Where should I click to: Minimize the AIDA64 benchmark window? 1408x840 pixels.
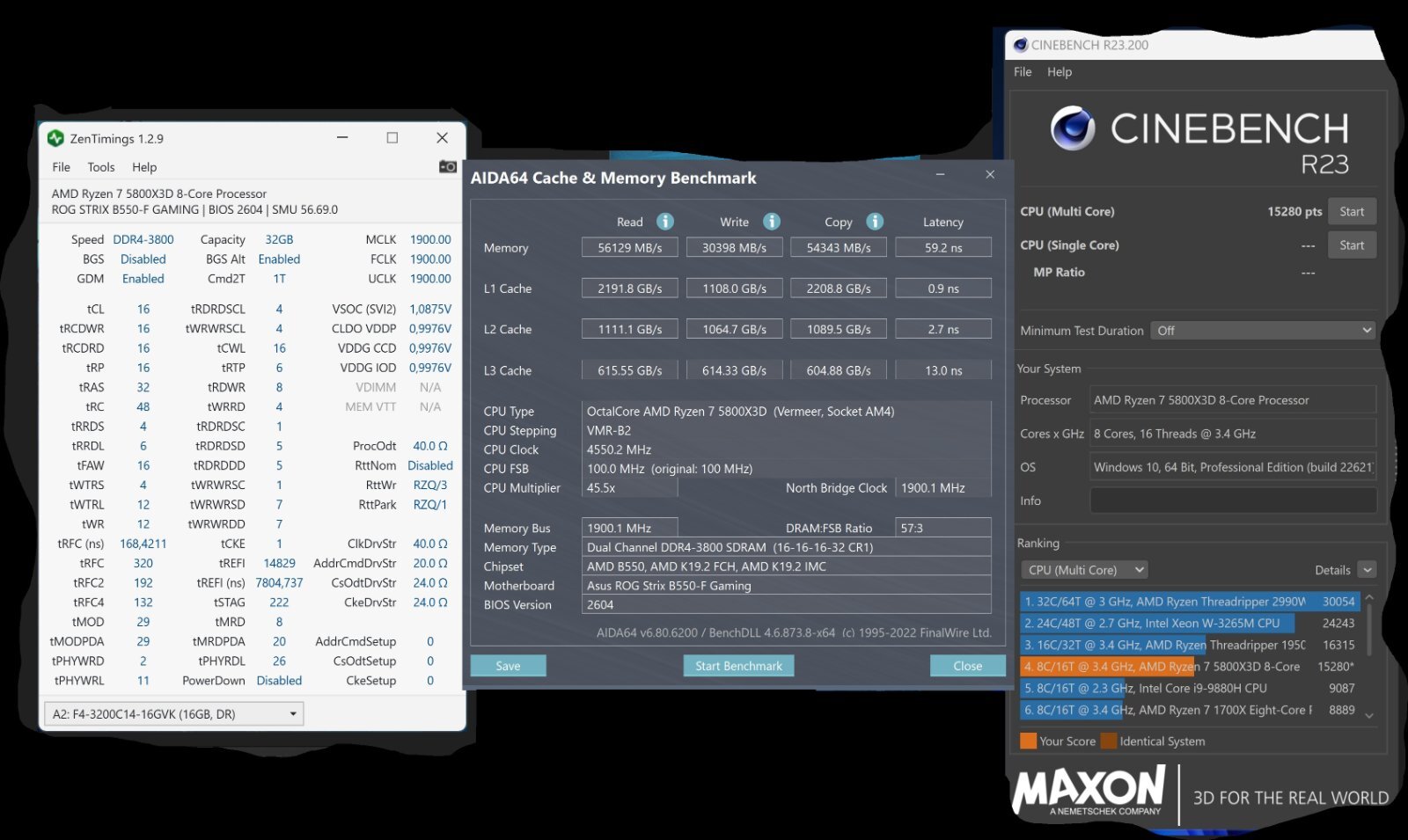click(x=940, y=174)
